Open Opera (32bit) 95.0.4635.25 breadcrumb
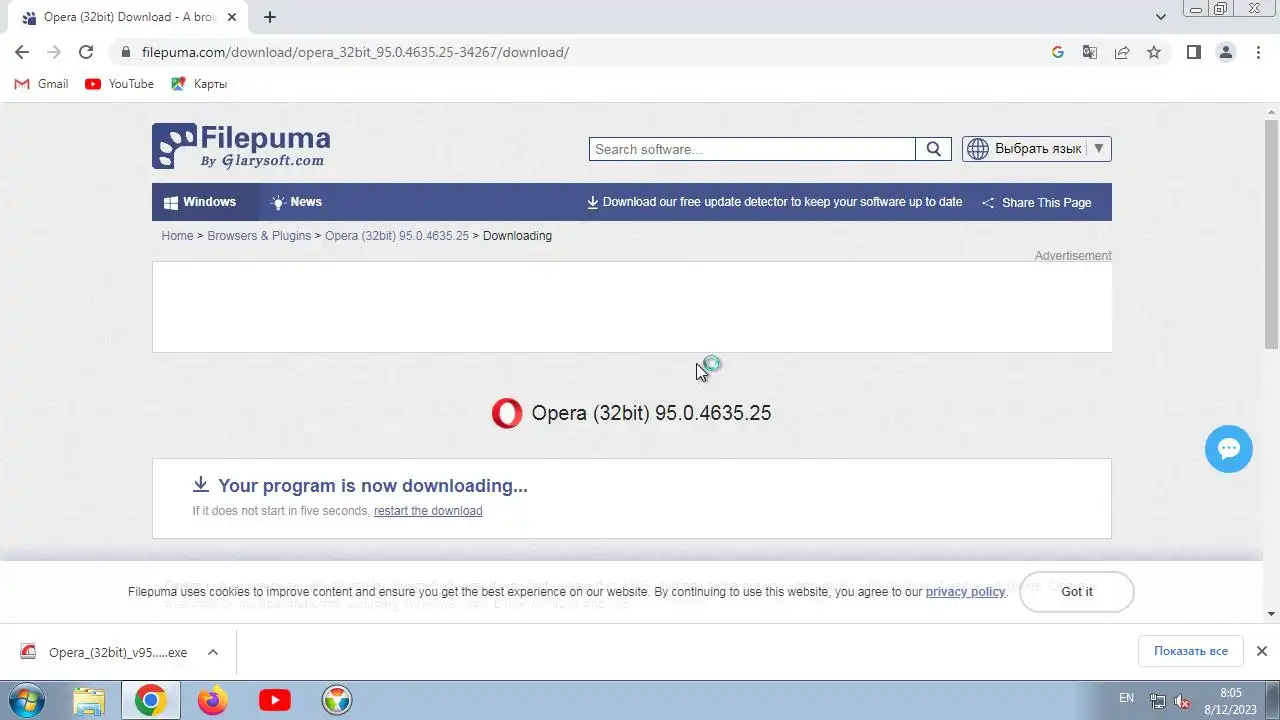This screenshot has width=1280, height=720. point(397,236)
